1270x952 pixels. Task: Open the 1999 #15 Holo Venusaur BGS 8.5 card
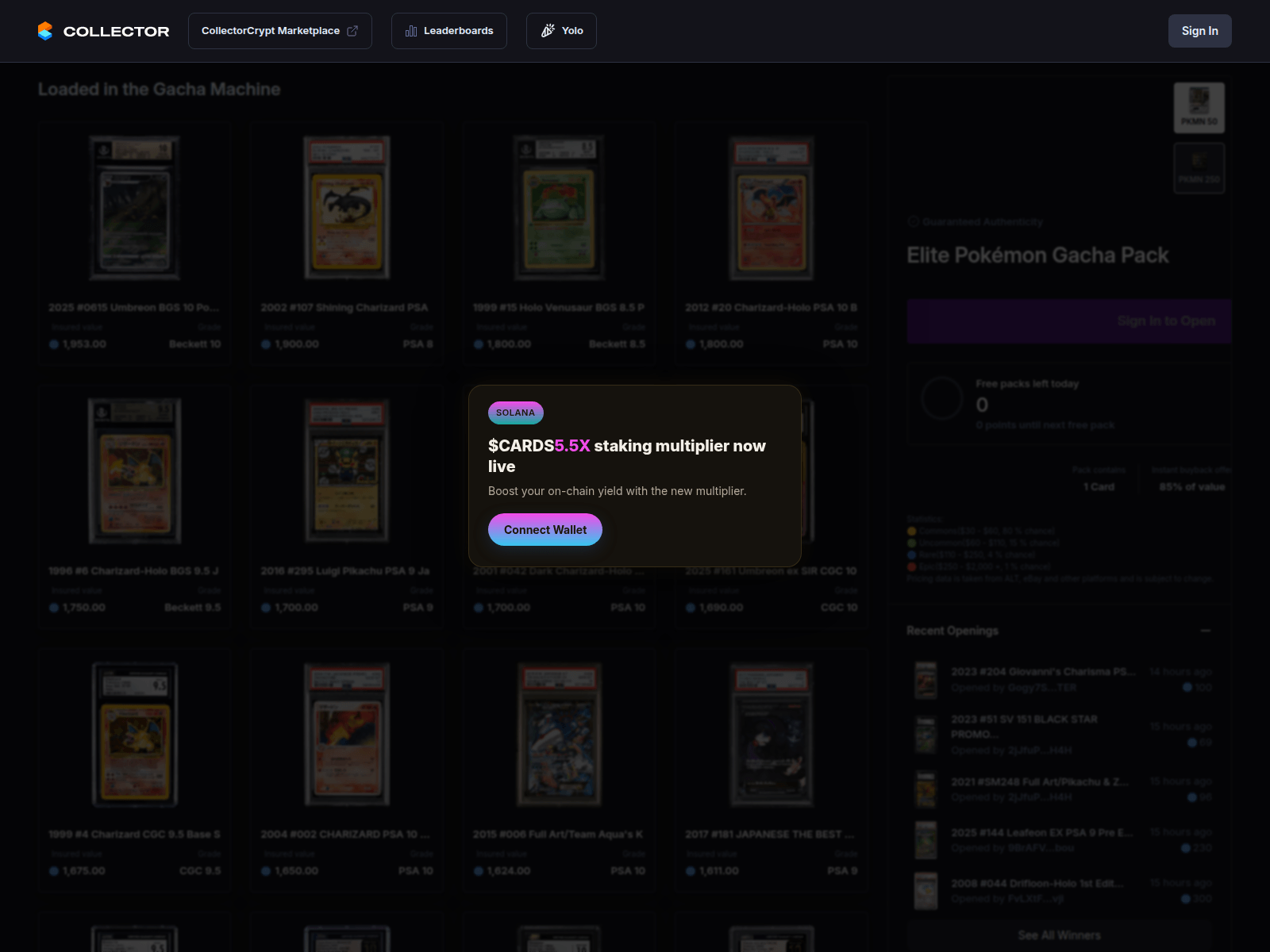(x=560, y=243)
